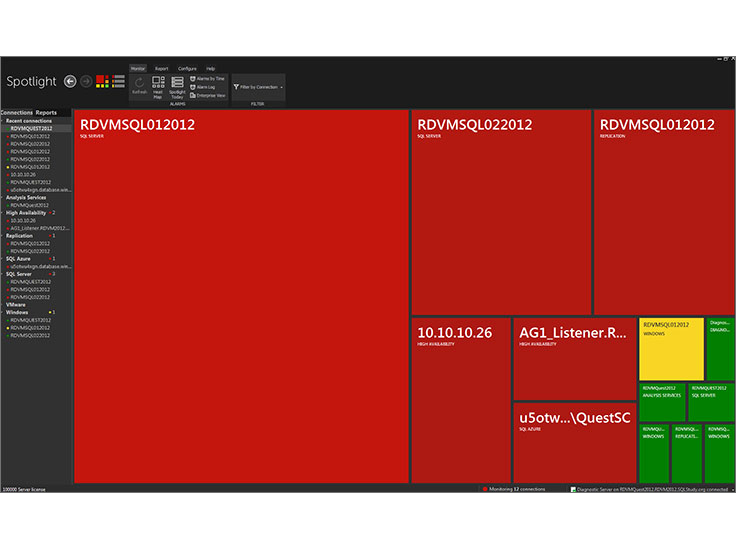Select RDVMSQL012012 under Windows group

pyautogui.click(x=30, y=328)
